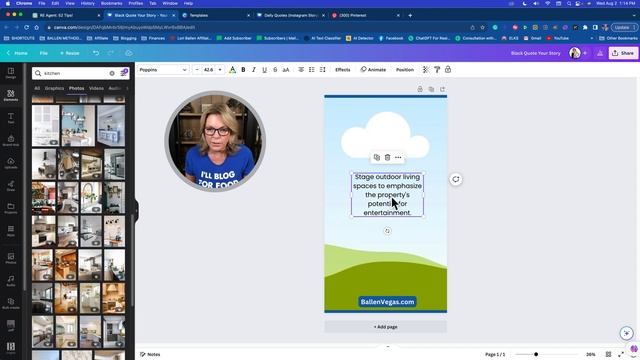The height and width of the screenshot is (360, 640).
Task: Switch to the Photos tab
Action: [76, 88]
